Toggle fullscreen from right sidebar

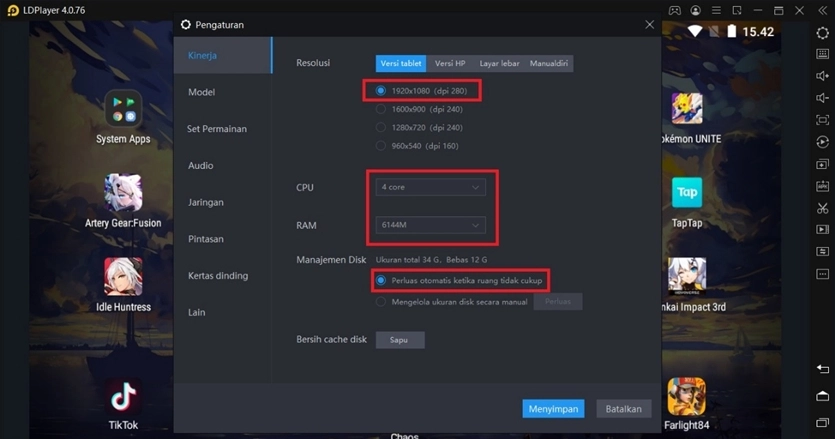point(823,120)
